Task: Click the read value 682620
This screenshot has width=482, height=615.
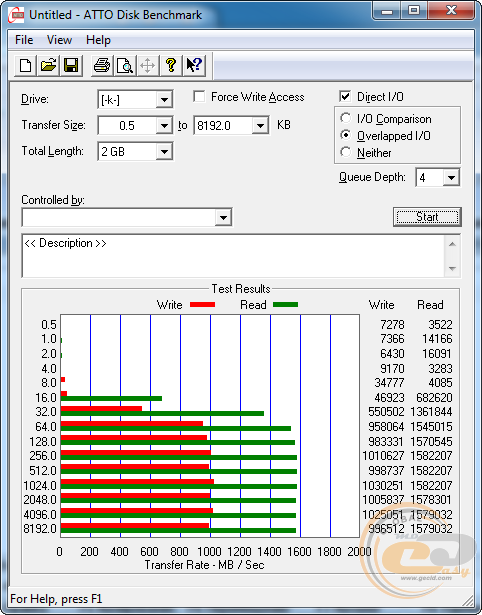Action: pyautogui.click(x=434, y=398)
